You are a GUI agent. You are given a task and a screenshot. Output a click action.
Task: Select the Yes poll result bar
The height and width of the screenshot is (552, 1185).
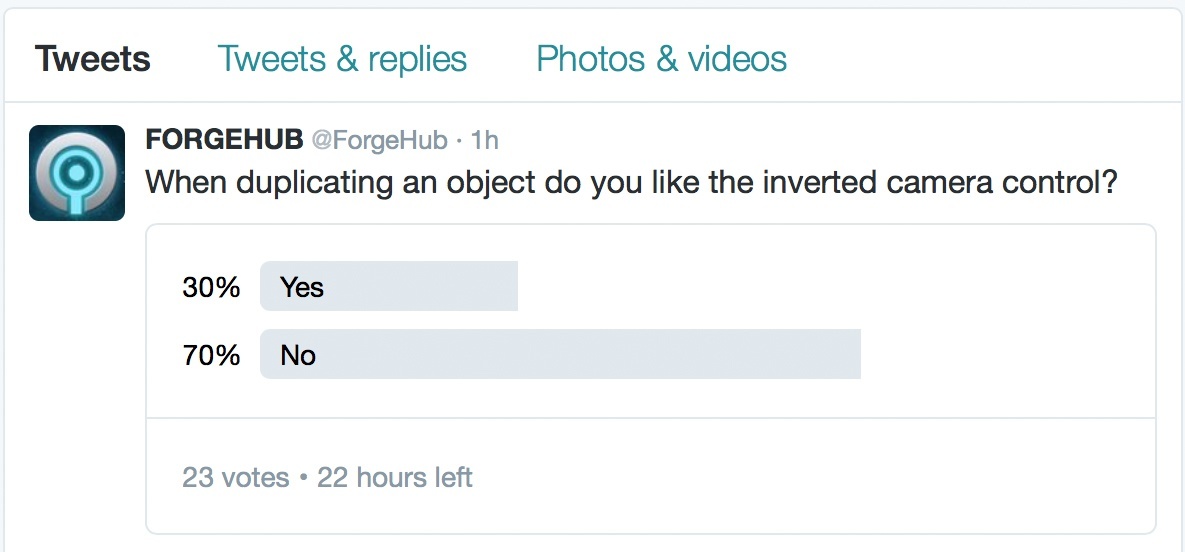tap(389, 287)
